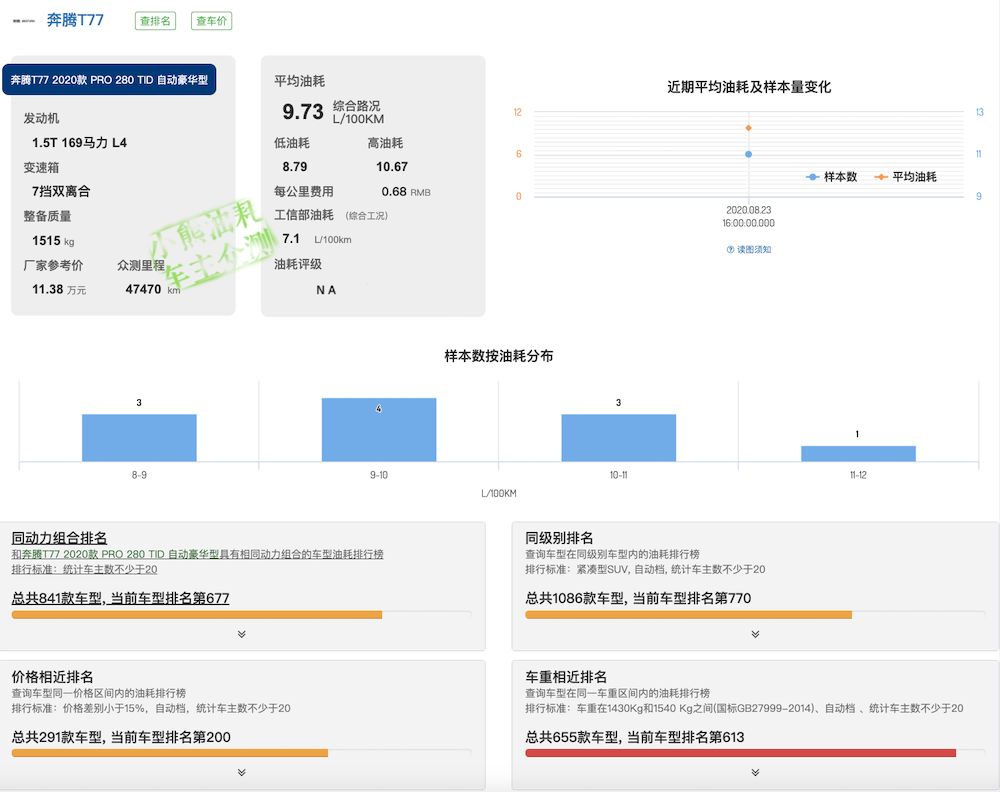Click the 同级别排名 heading
This screenshot has height=792, width=1000.
click(x=559, y=538)
